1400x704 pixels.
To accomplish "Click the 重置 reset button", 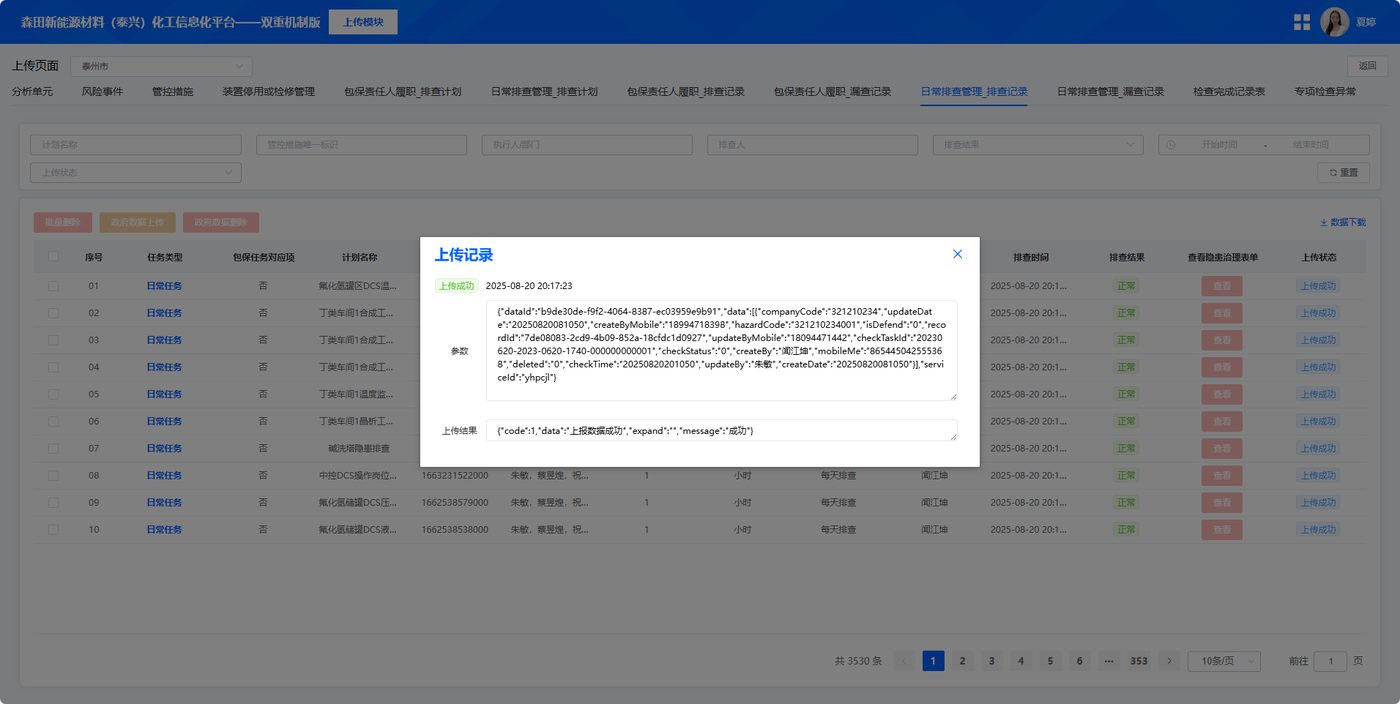I will click(1343, 173).
